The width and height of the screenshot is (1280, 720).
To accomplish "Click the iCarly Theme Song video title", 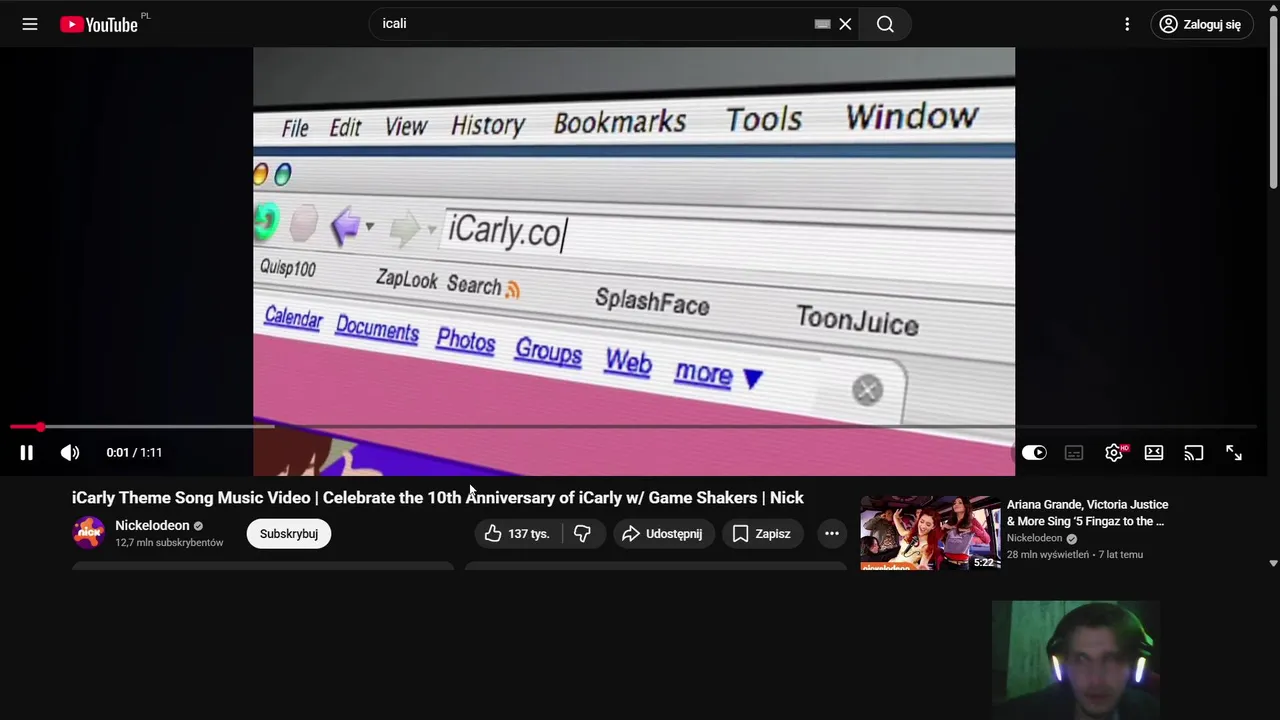I will click(x=438, y=497).
